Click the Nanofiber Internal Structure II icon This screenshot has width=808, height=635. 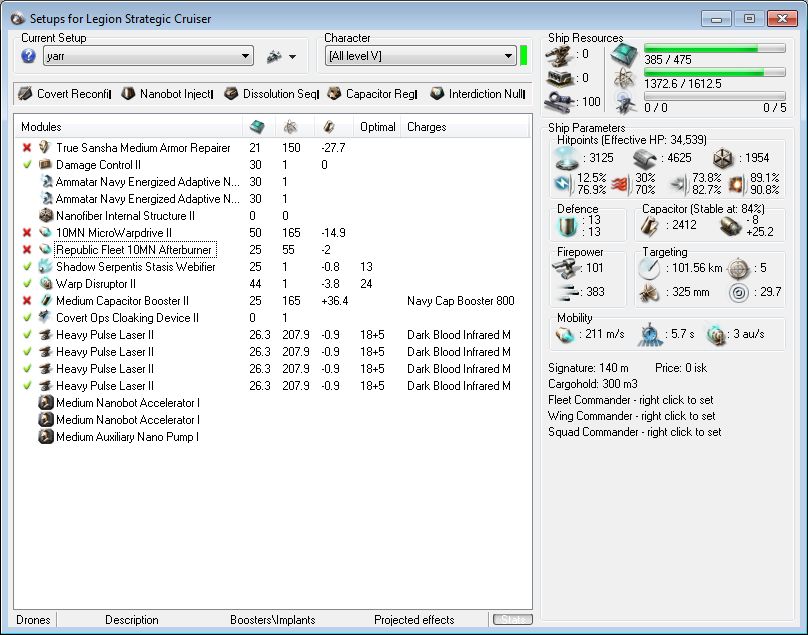click(45, 215)
